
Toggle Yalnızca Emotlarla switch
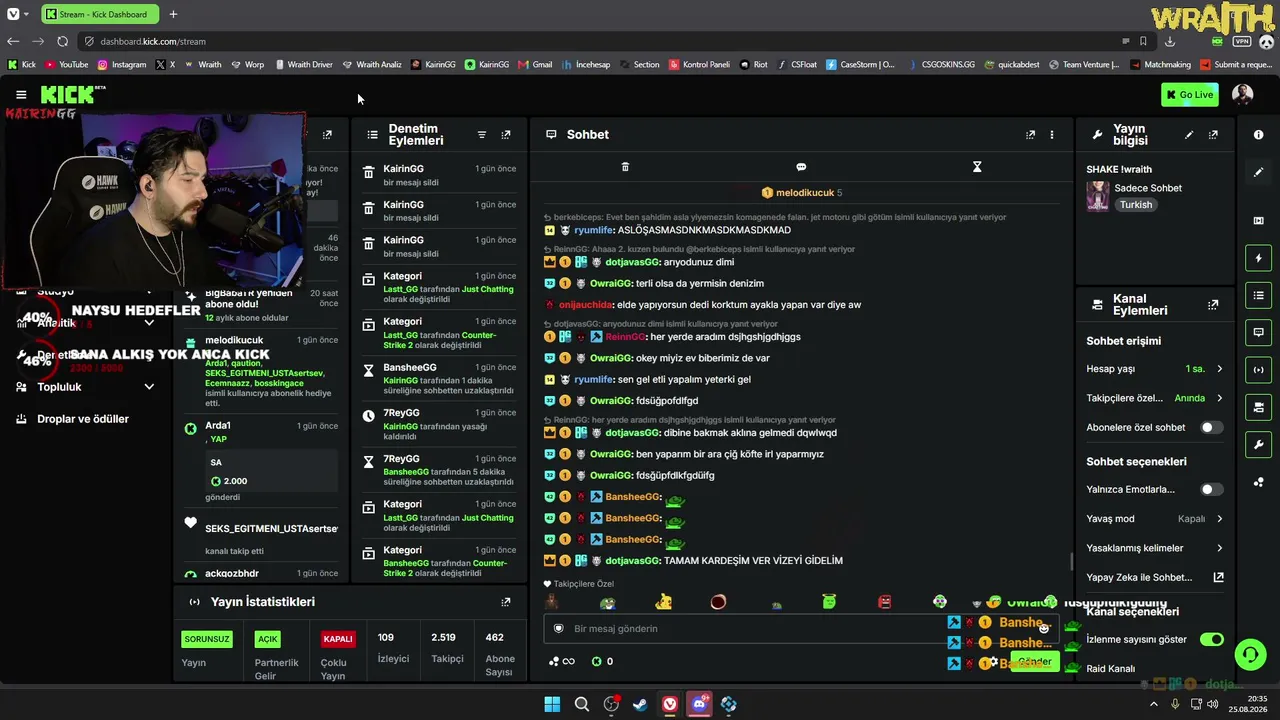(x=1212, y=489)
